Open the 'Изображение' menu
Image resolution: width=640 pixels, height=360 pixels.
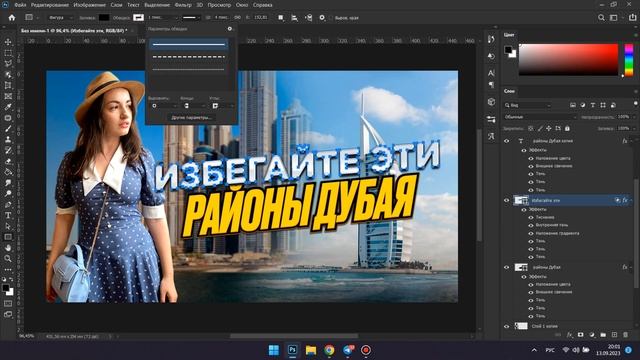point(89,5)
